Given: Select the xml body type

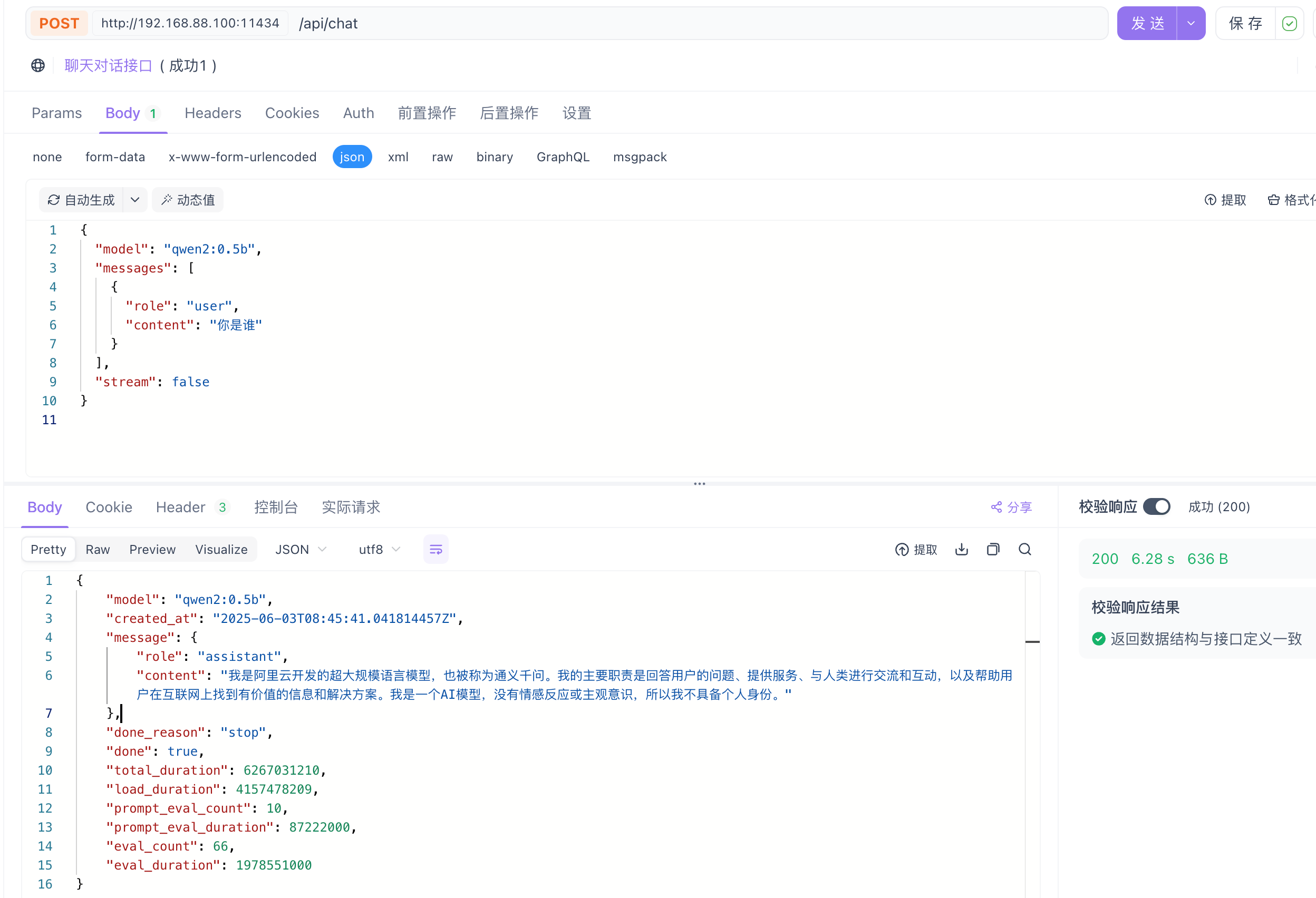Looking at the screenshot, I should 398,157.
